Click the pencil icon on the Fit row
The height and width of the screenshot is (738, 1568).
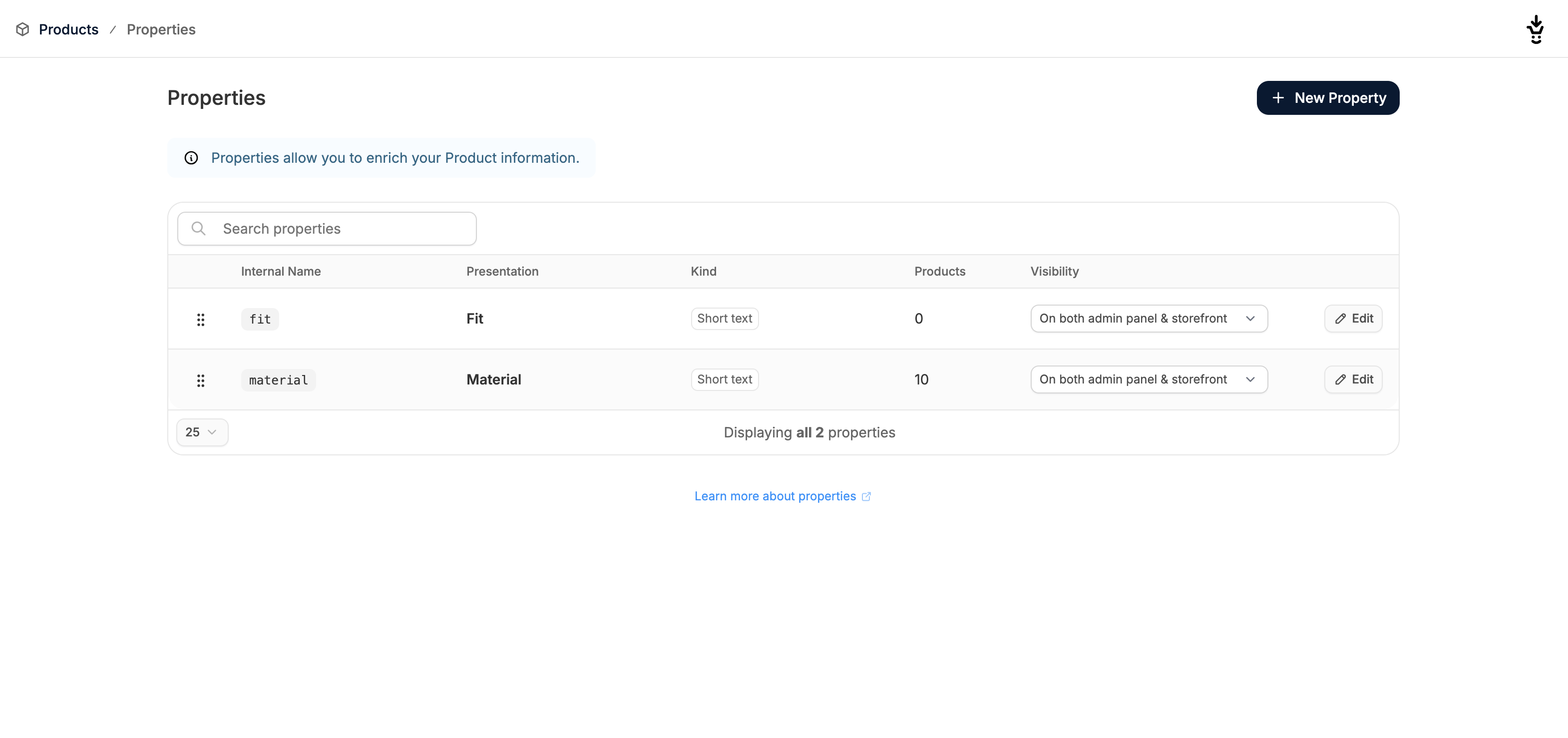(x=1340, y=318)
